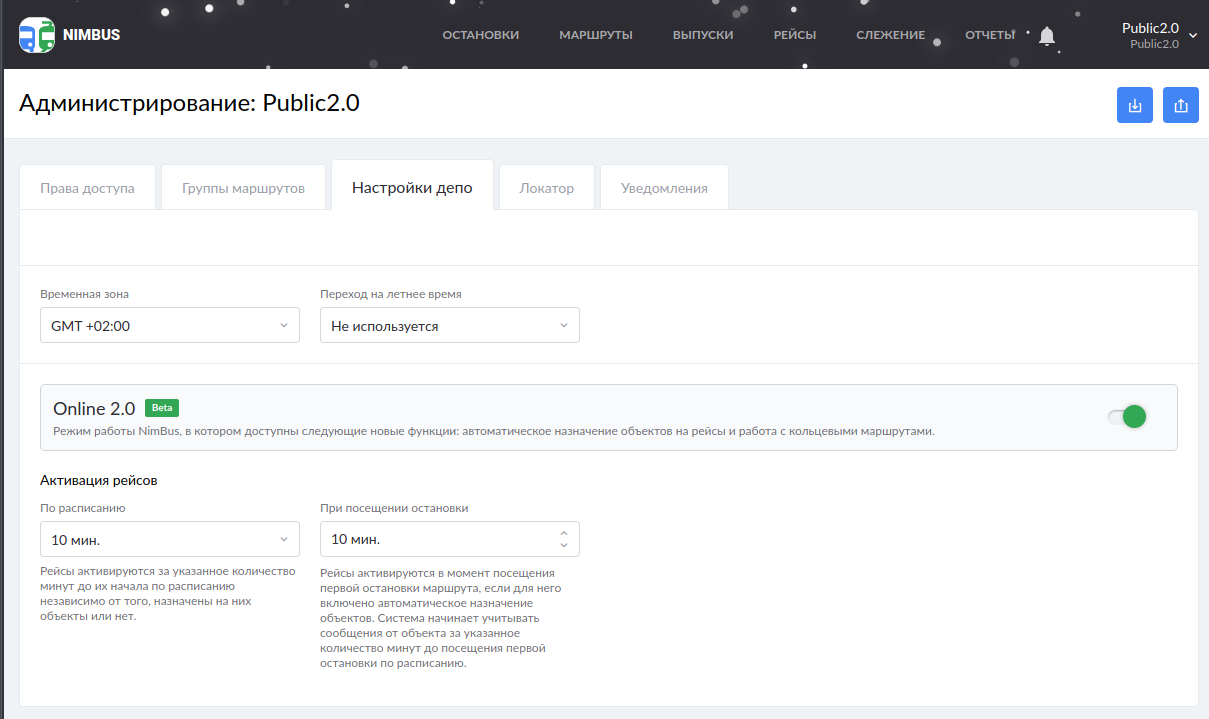This screenshot has width=1209, height=719.
Task: Click the export upload icon button
Action: 1180,105
